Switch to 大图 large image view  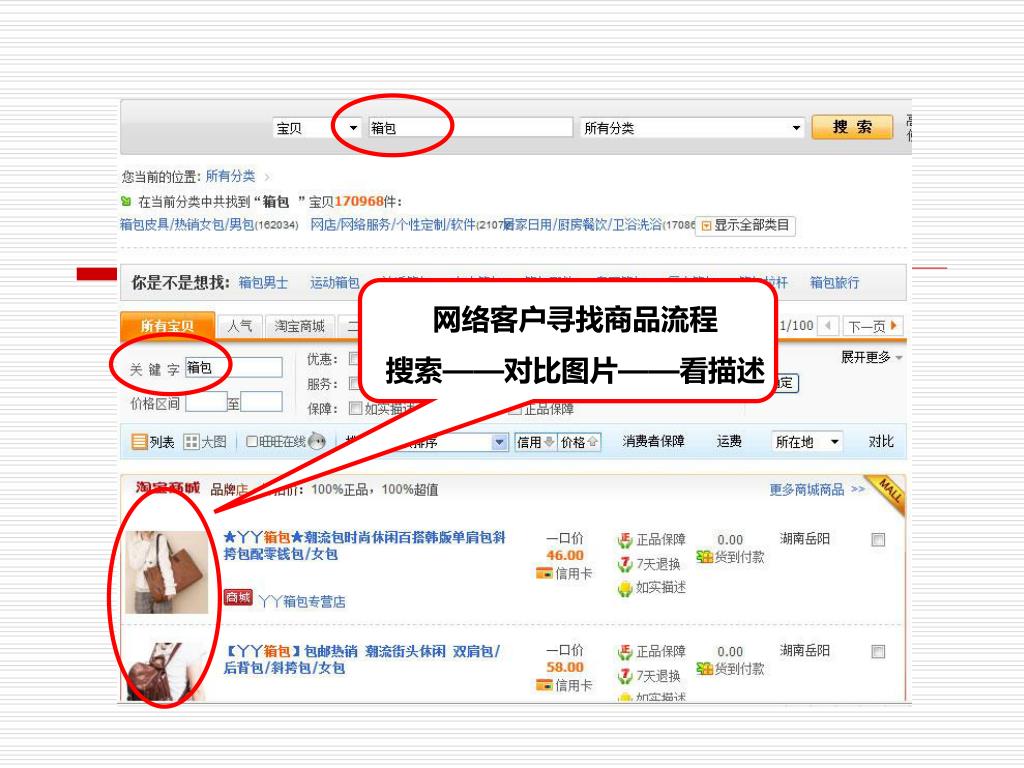(205, 442)
